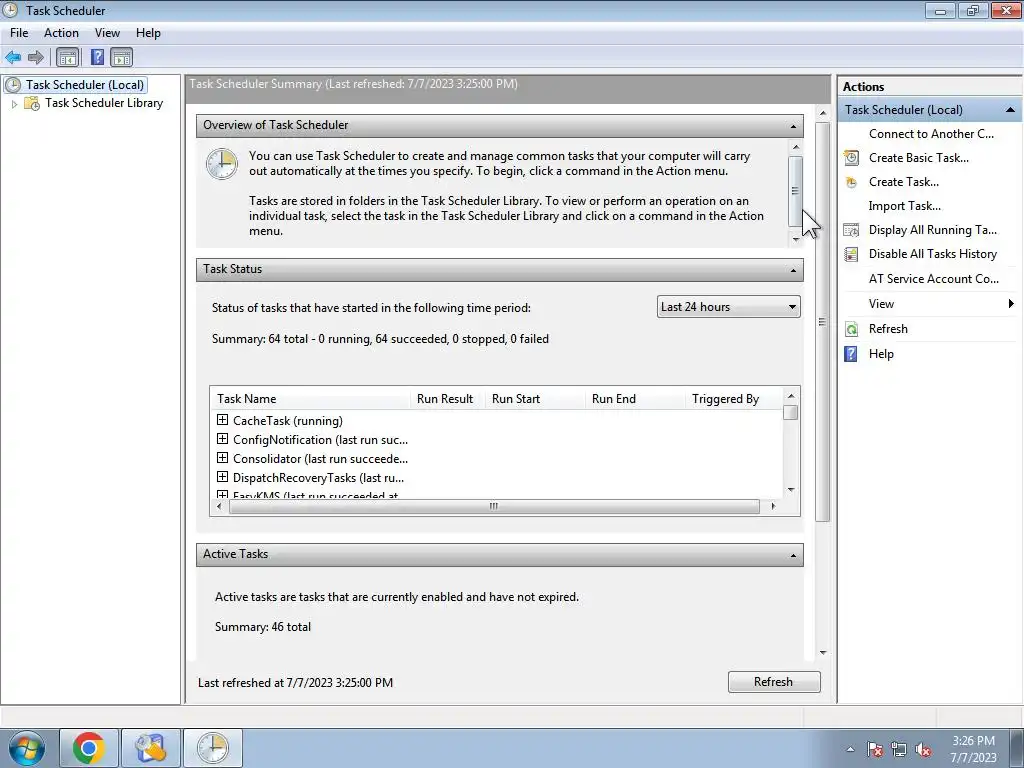Expand the Task Scheduler Library tree node

(14, 104)
